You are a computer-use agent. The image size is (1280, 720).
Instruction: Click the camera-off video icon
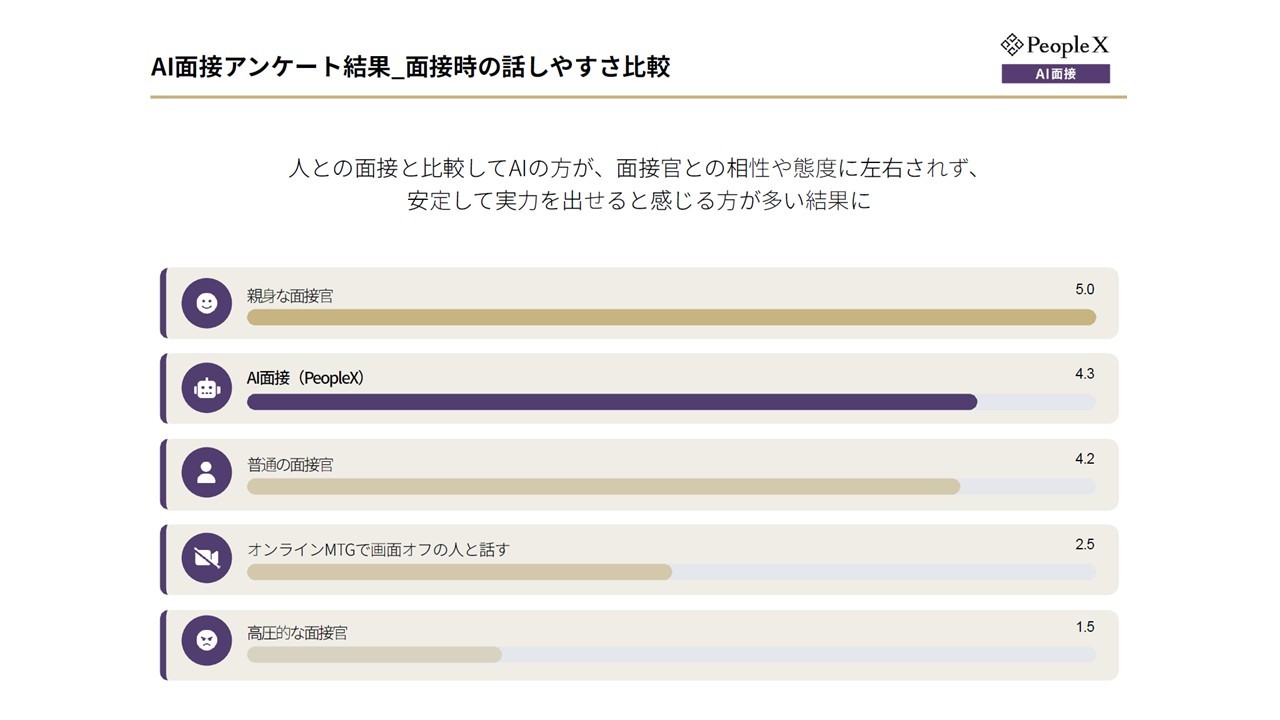tap(207, 558)
